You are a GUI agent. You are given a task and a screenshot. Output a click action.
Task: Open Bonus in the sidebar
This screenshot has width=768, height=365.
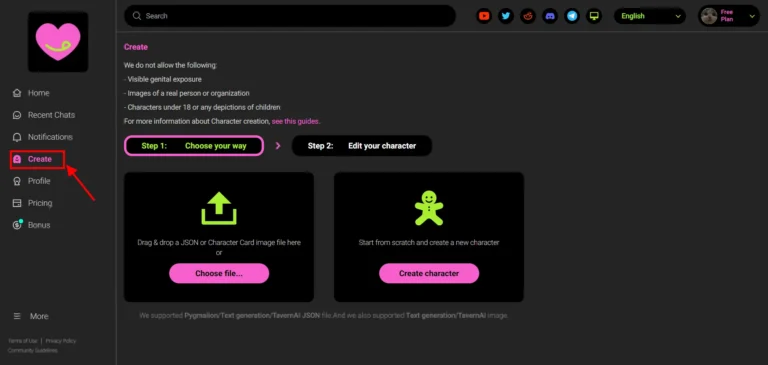(39, 225)
